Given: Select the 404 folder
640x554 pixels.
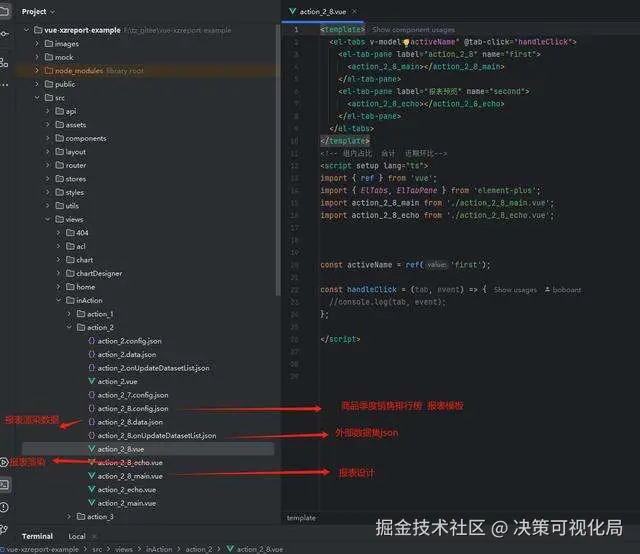Looking at the screenshot, I should click(x=82, y=233).
